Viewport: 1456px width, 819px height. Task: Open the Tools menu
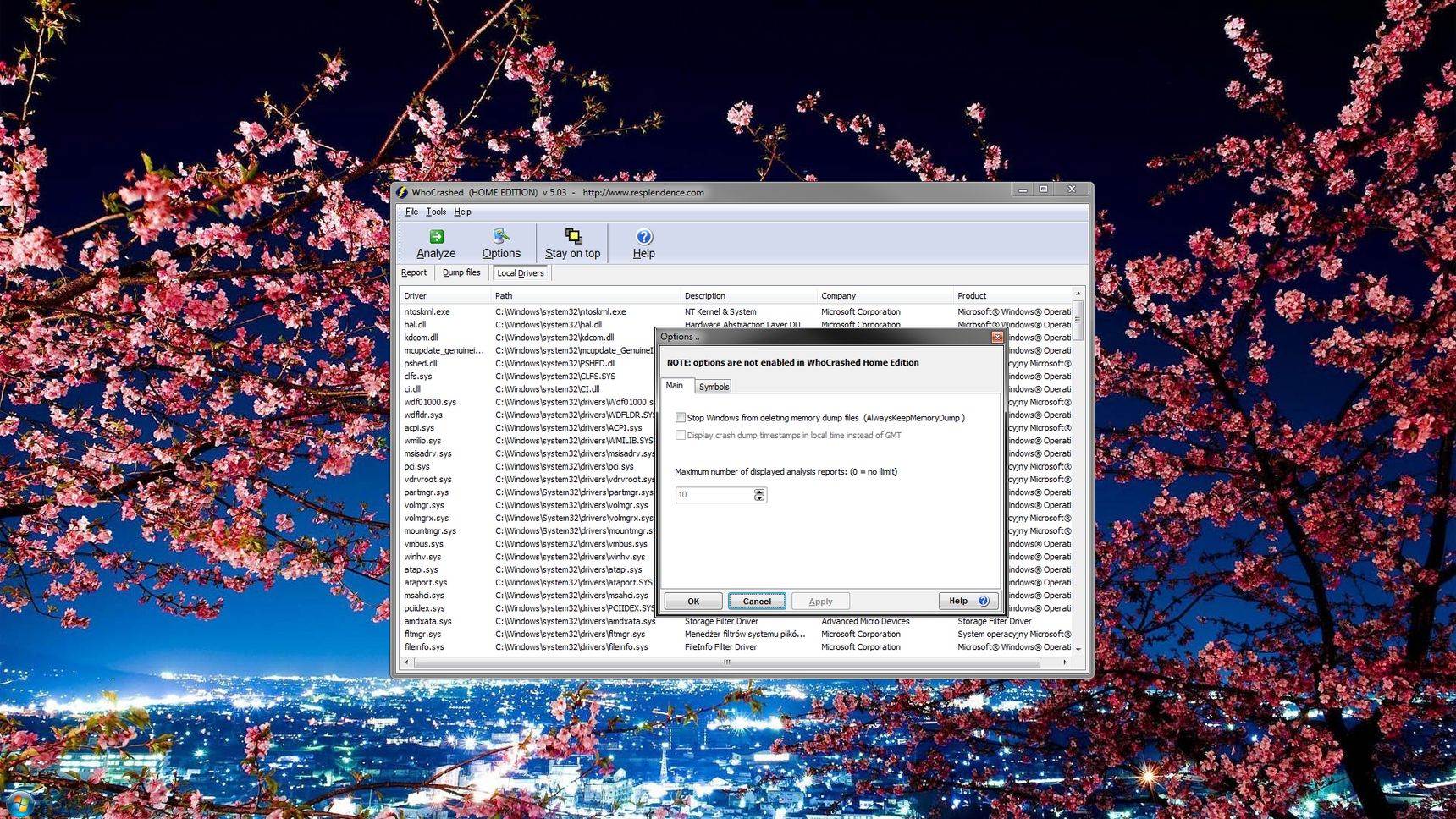point(436,212)
